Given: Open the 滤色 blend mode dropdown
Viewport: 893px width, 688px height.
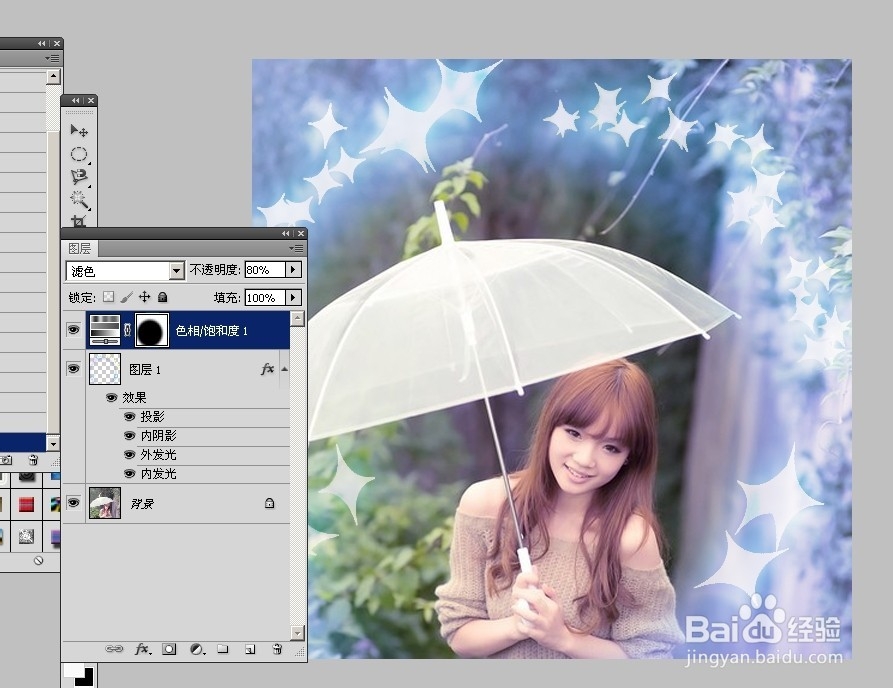Looking at the screenshot, I should coord(177,271).
